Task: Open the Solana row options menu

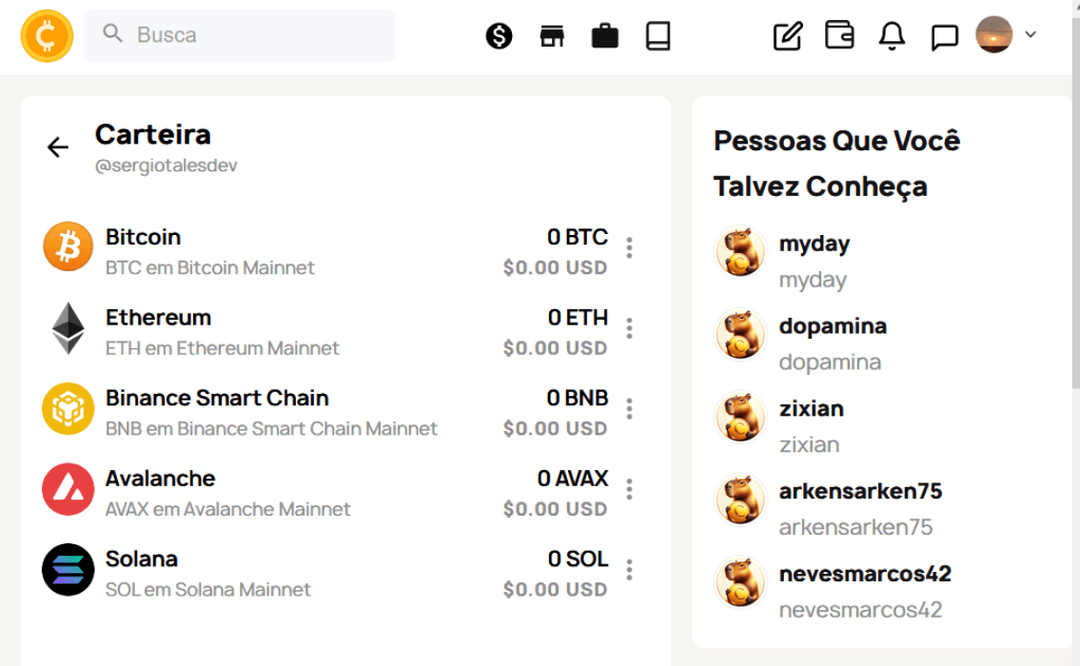Action: (629, 570)
